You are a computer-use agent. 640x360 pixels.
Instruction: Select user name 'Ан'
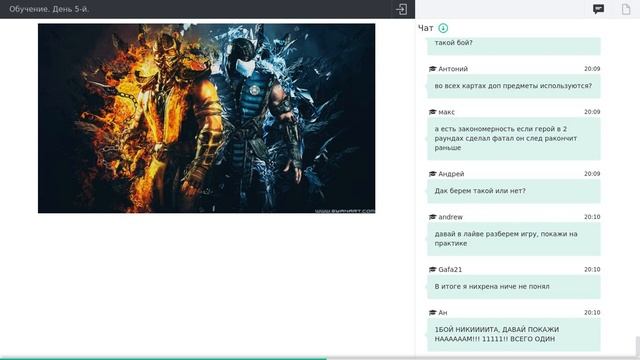443,313
